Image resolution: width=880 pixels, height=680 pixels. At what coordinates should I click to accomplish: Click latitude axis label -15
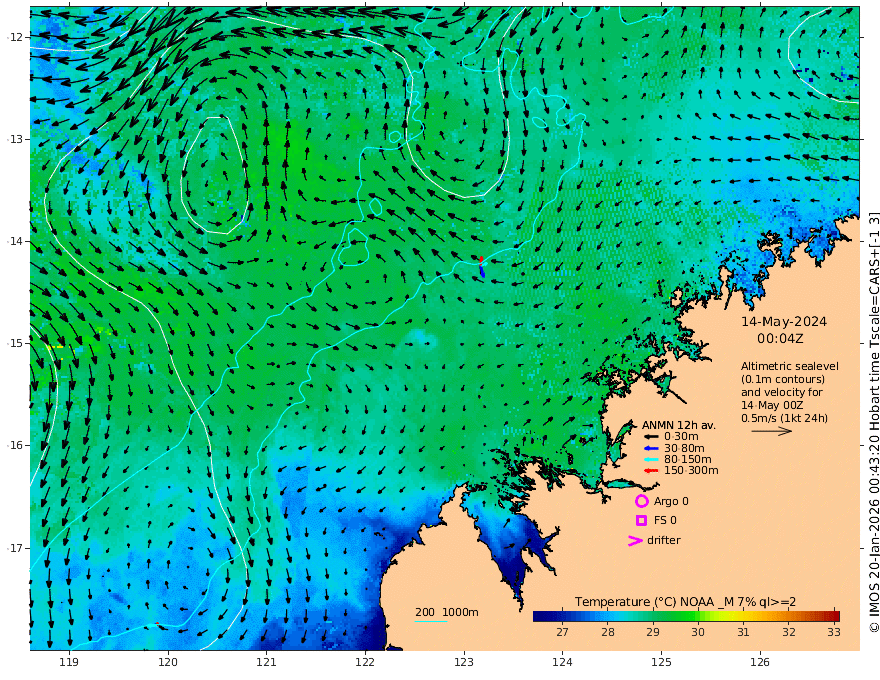pos(15,343)
